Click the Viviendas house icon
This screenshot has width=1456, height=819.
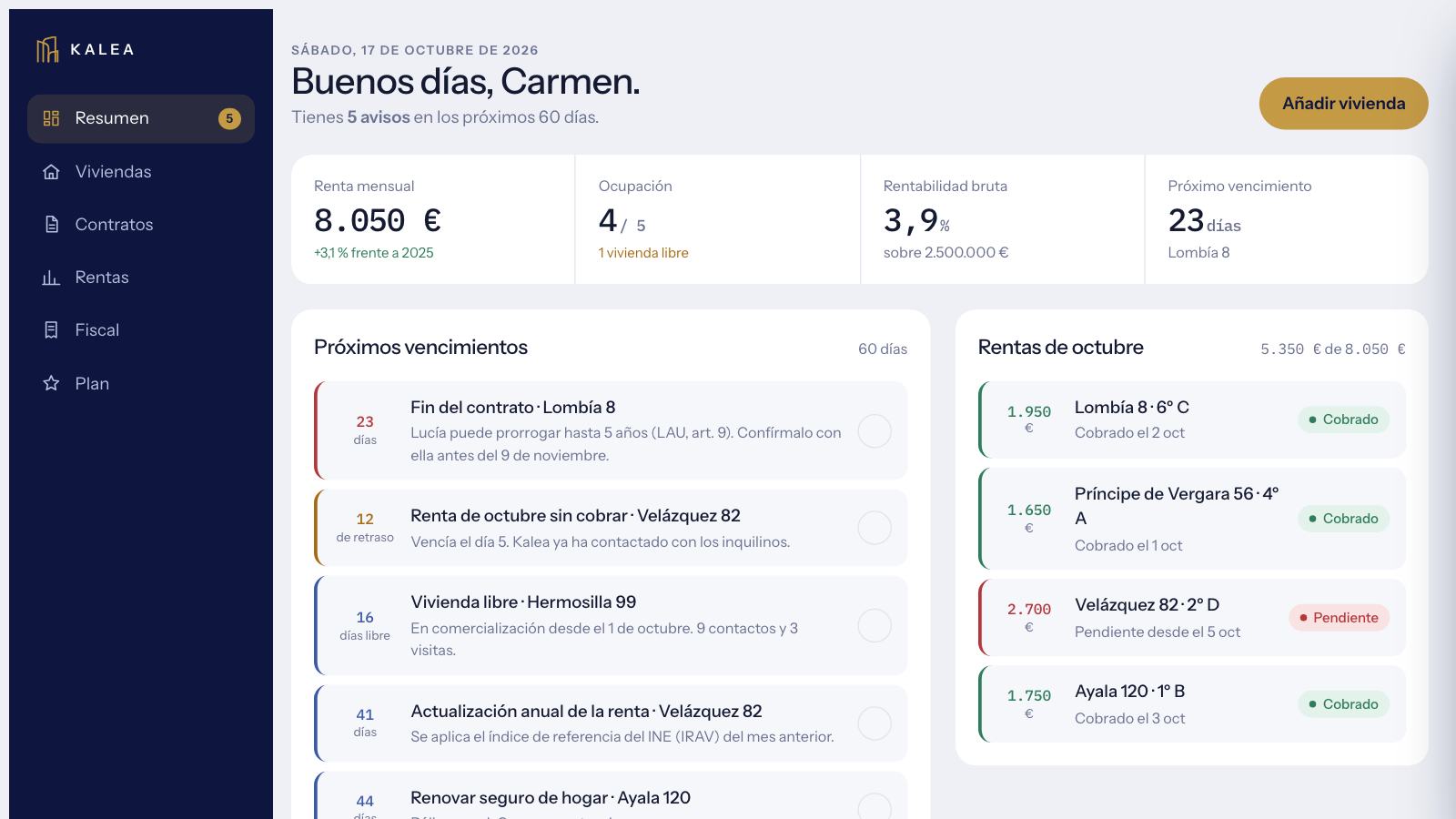coord(51,172)
